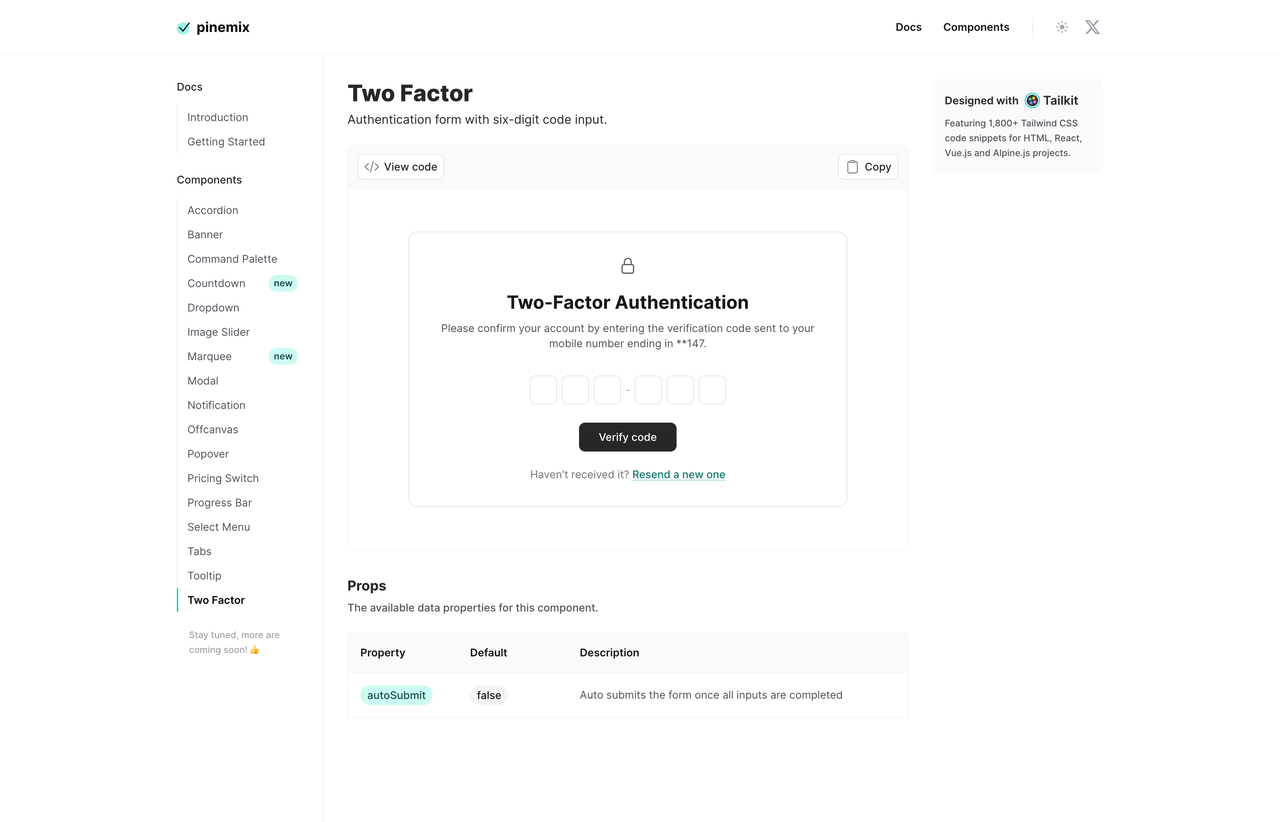Click the lock icon above the heading
1280x822 pixels.
click(x=628, y=266)
